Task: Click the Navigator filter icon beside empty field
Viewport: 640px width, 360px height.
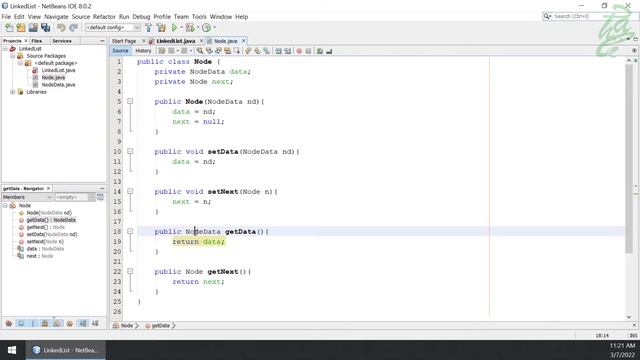Action: (x=100, y=197)
